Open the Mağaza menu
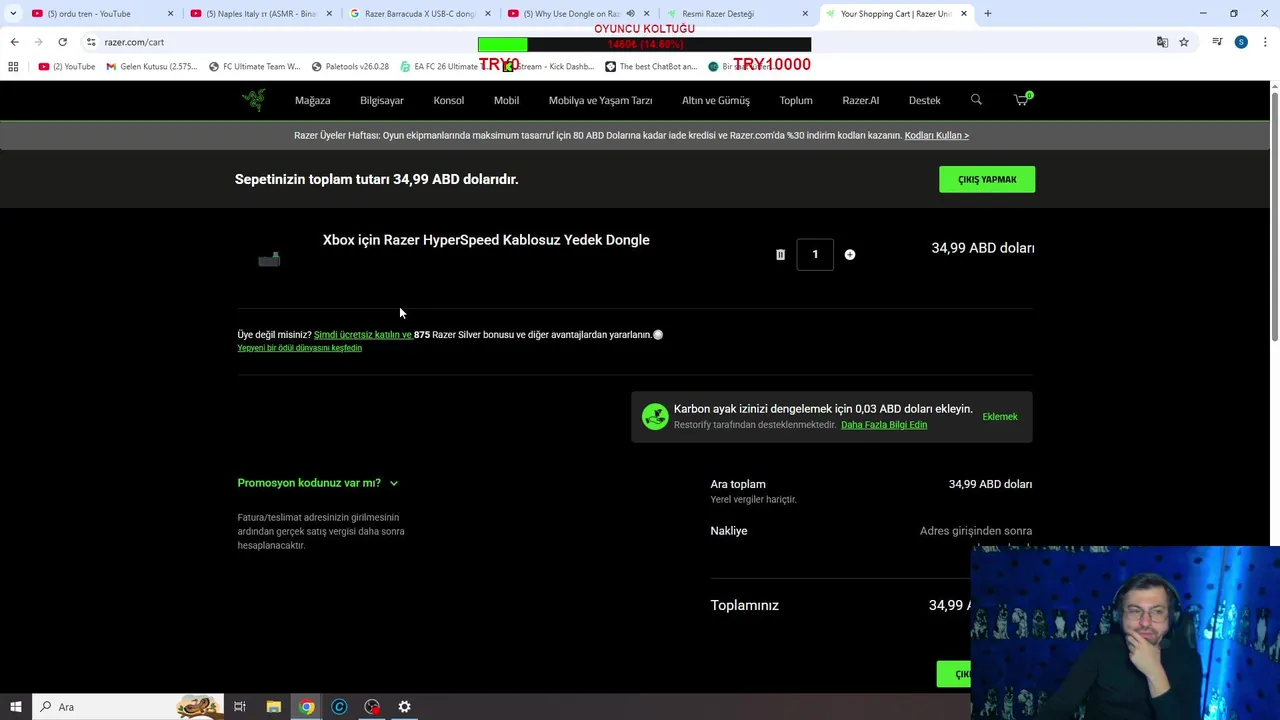 click(312, 100)
